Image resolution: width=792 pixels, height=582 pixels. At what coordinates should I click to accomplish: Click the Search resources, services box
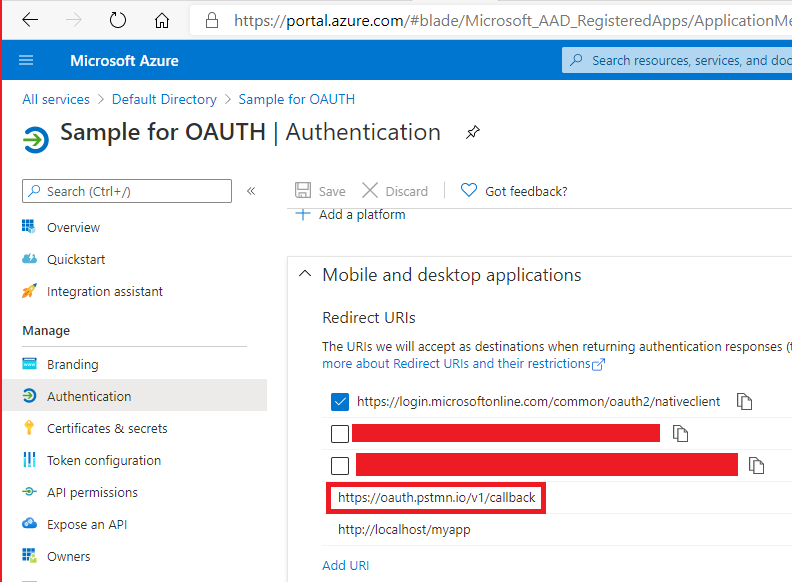pos(677,60)
